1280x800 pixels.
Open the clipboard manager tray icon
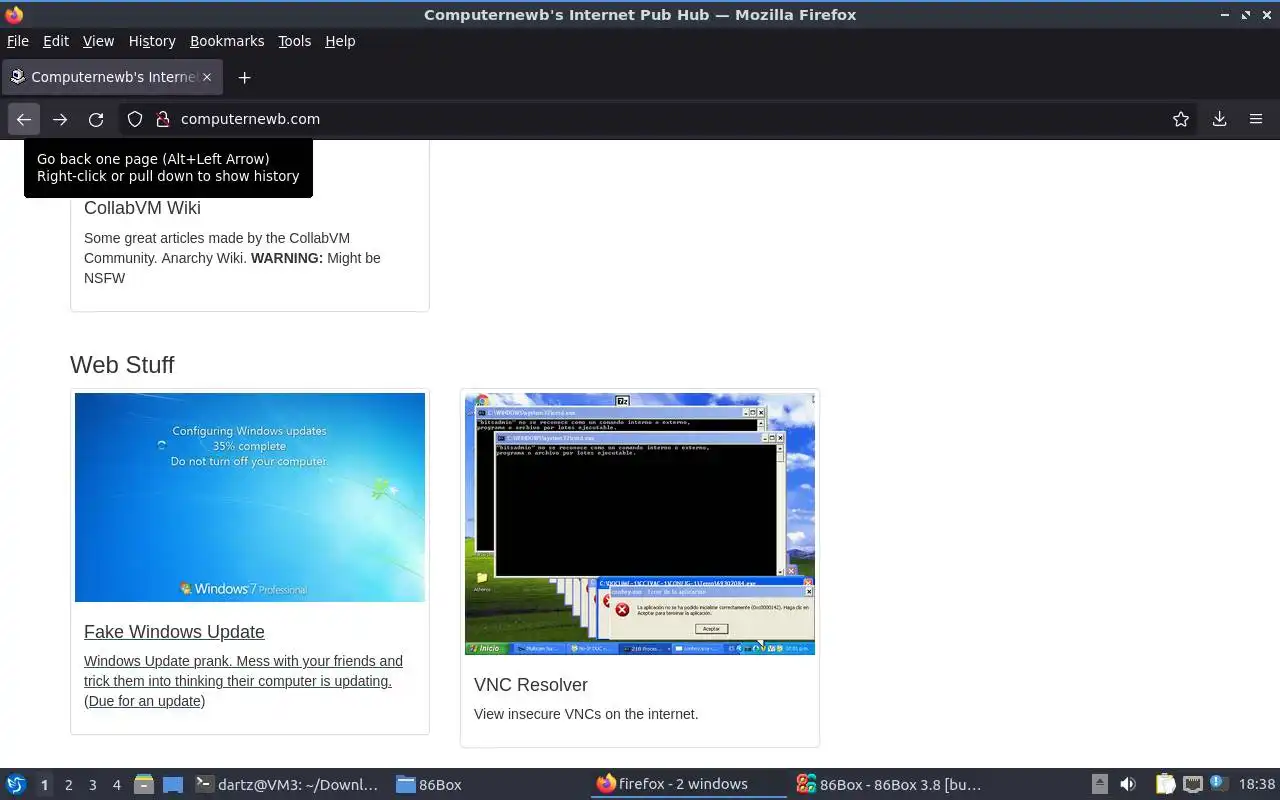tap(1165, 785)
